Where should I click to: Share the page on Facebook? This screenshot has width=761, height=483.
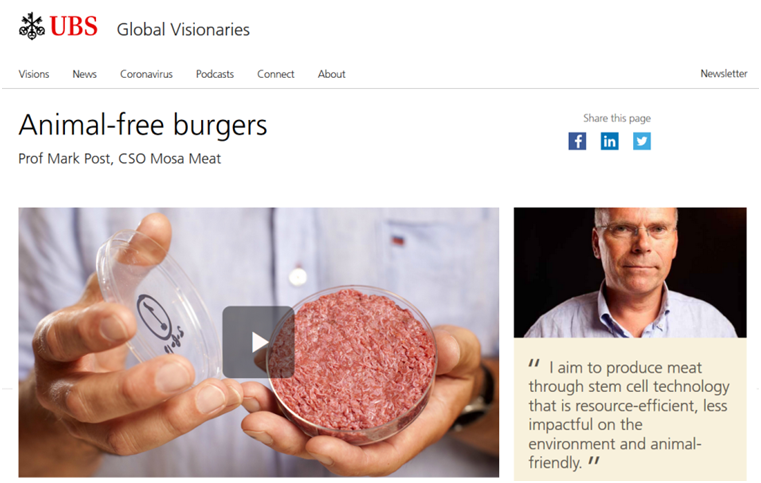point(577,141)
